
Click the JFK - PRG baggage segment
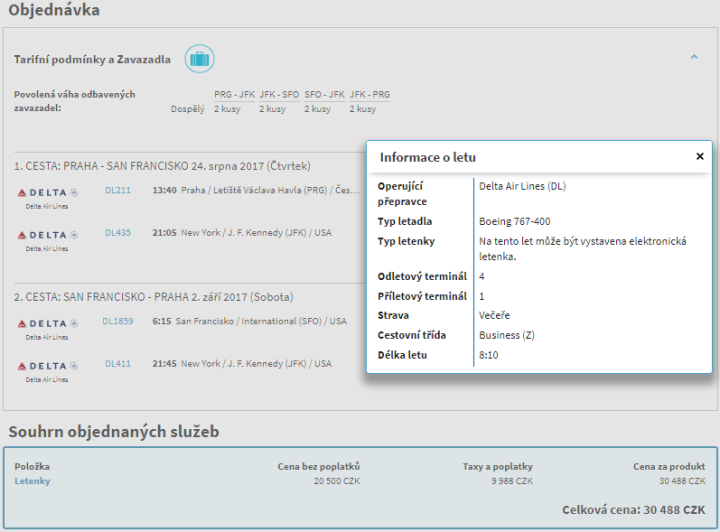click(369, 95)
